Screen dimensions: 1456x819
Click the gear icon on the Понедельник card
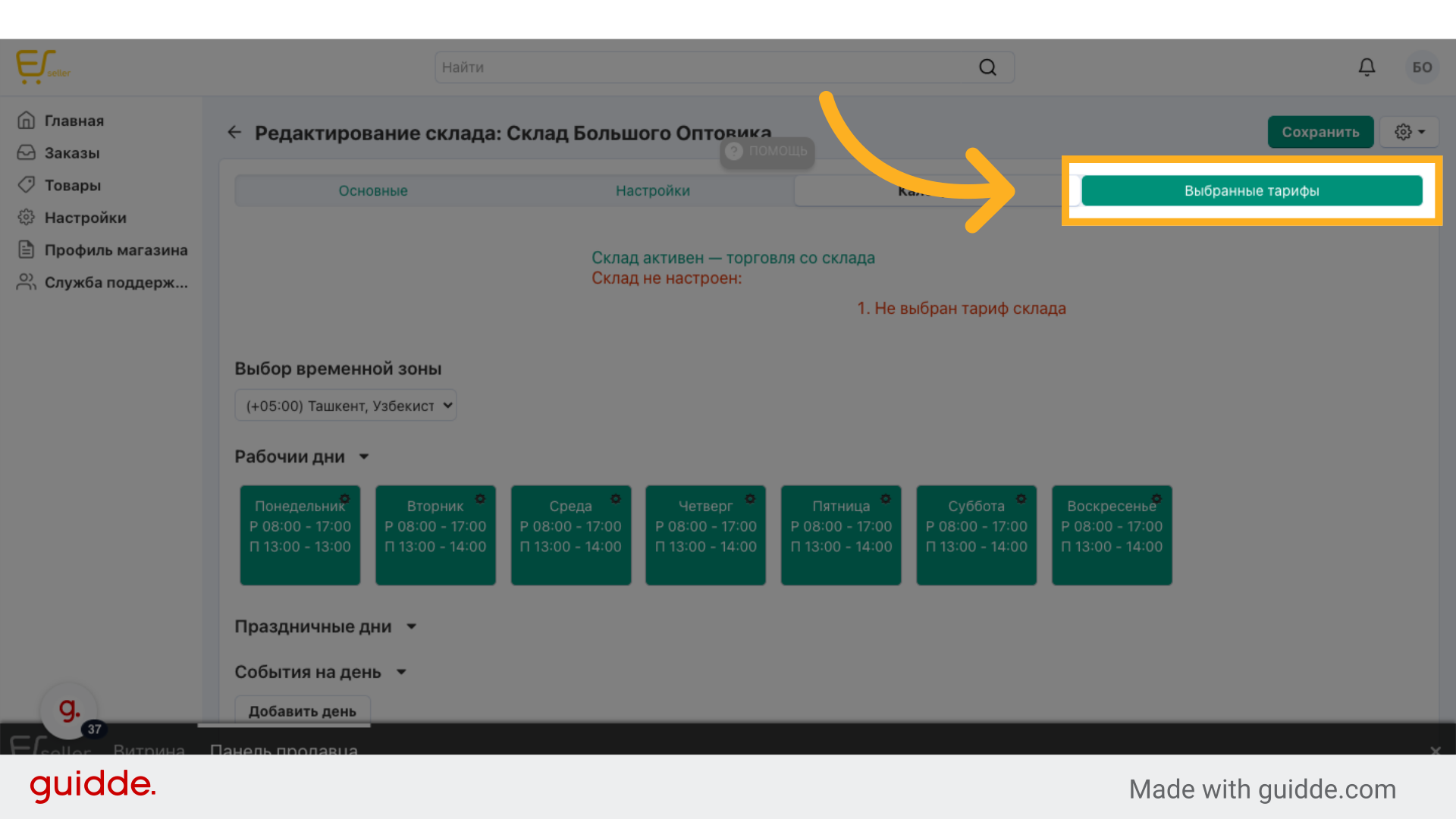[x=345, y=499]
